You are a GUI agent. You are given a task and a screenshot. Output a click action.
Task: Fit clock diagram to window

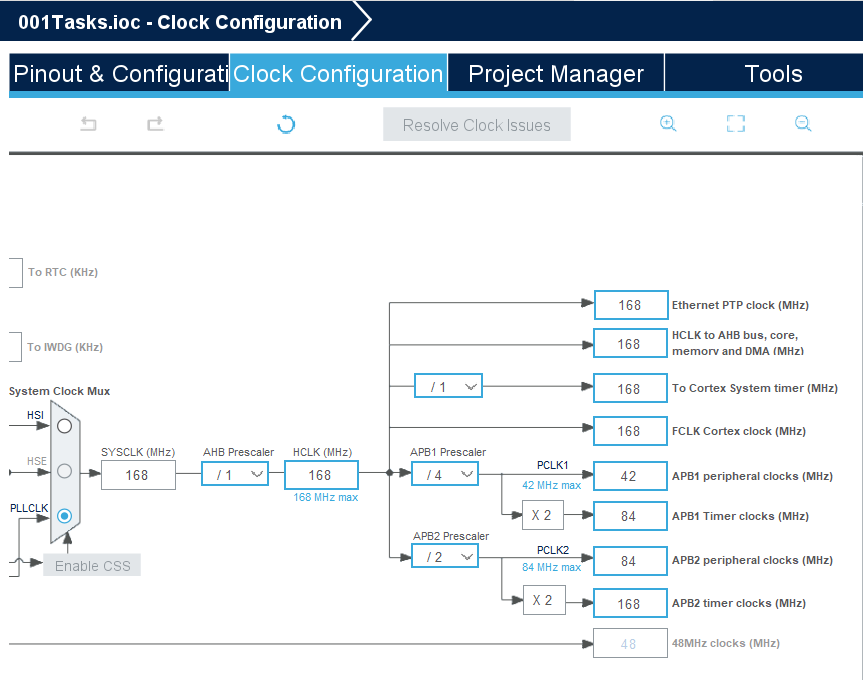pos(735,123)
